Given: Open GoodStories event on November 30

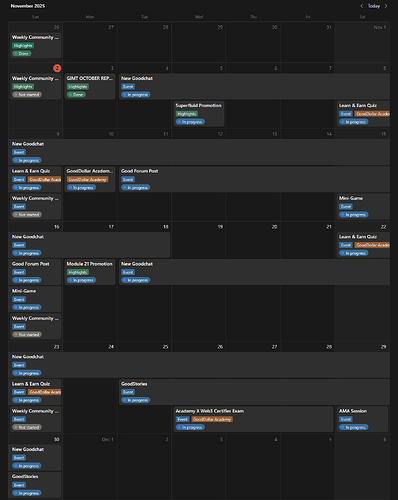Looking at the screenshot, I should (x=35, y=485).
